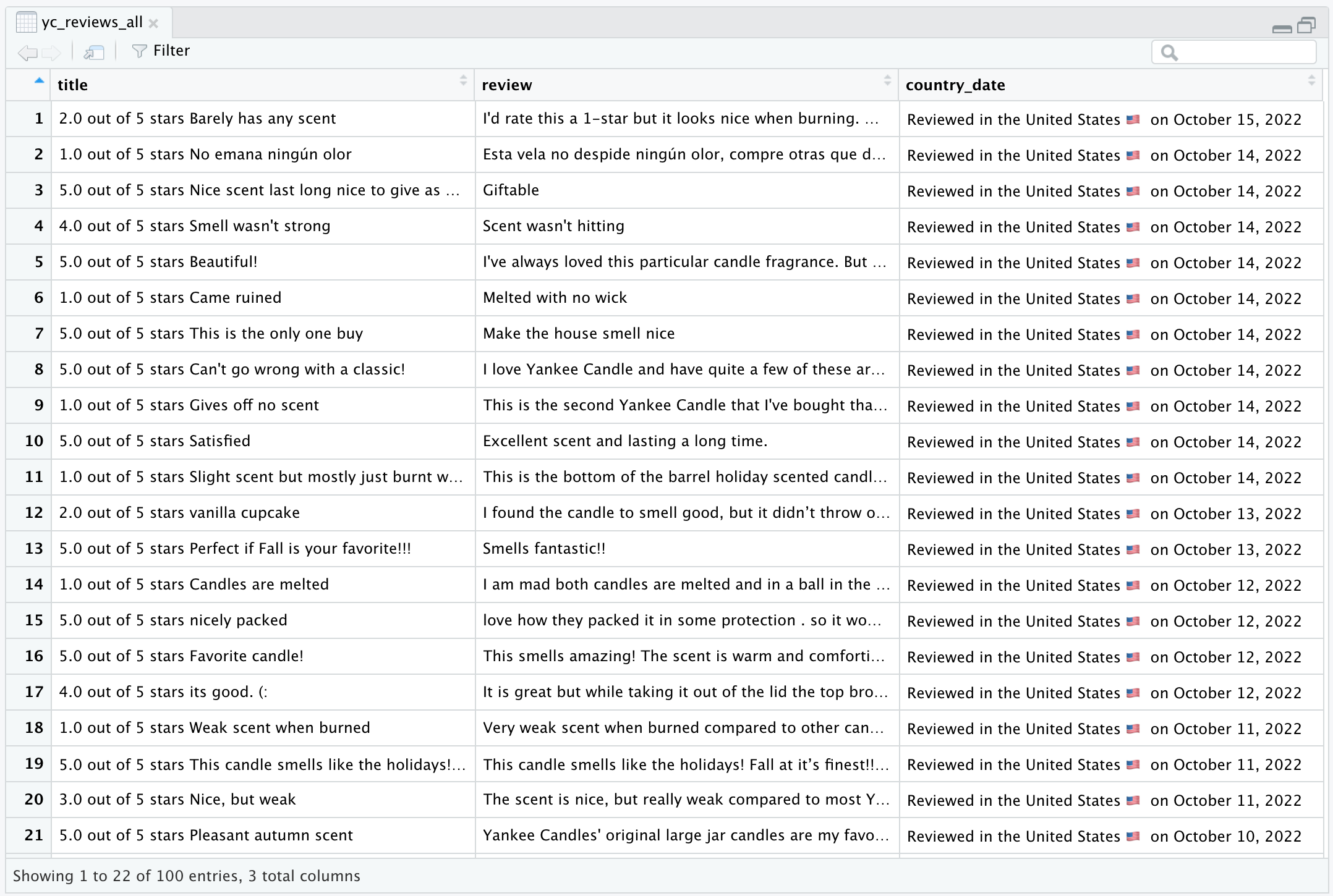Sort by the review column arrows

tap(887, 80)
